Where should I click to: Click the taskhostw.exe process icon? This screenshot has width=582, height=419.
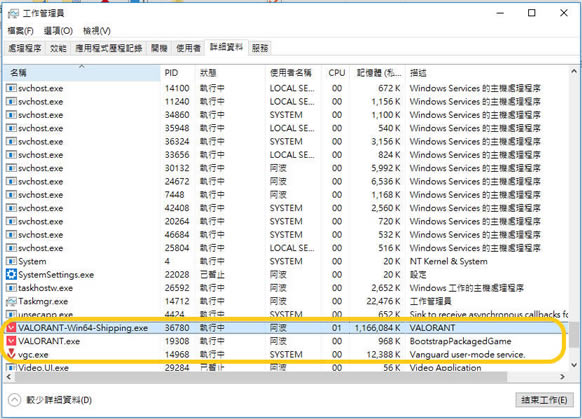[12, 288]
